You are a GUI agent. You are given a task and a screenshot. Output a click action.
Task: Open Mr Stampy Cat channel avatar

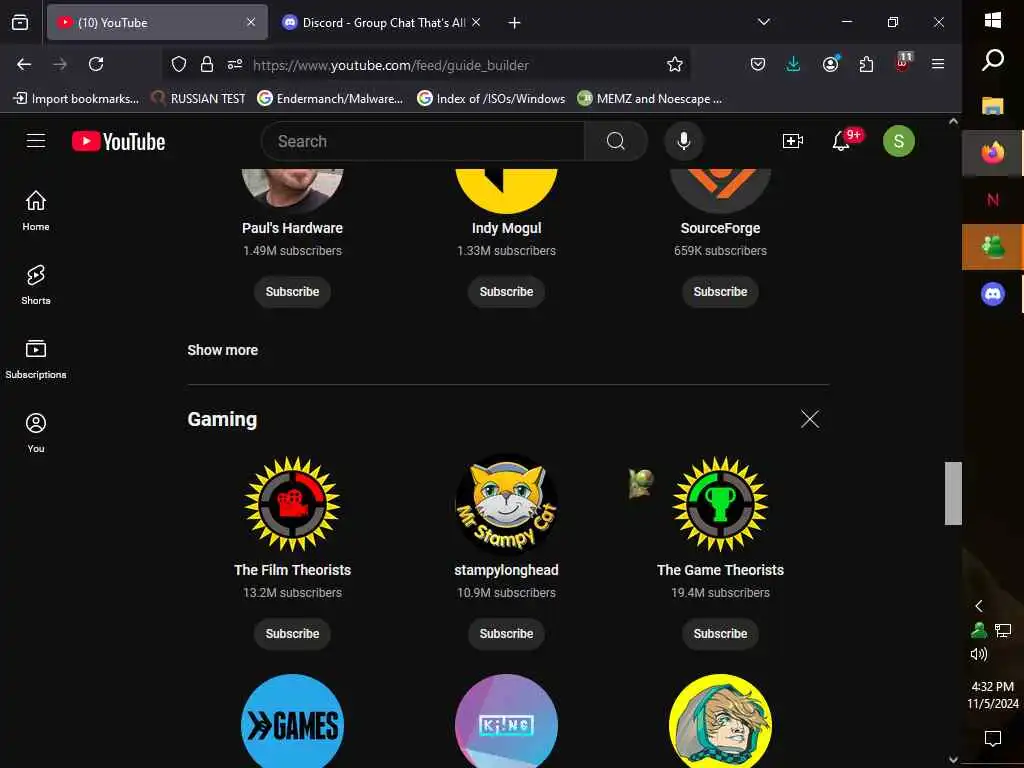pos(506,504)
